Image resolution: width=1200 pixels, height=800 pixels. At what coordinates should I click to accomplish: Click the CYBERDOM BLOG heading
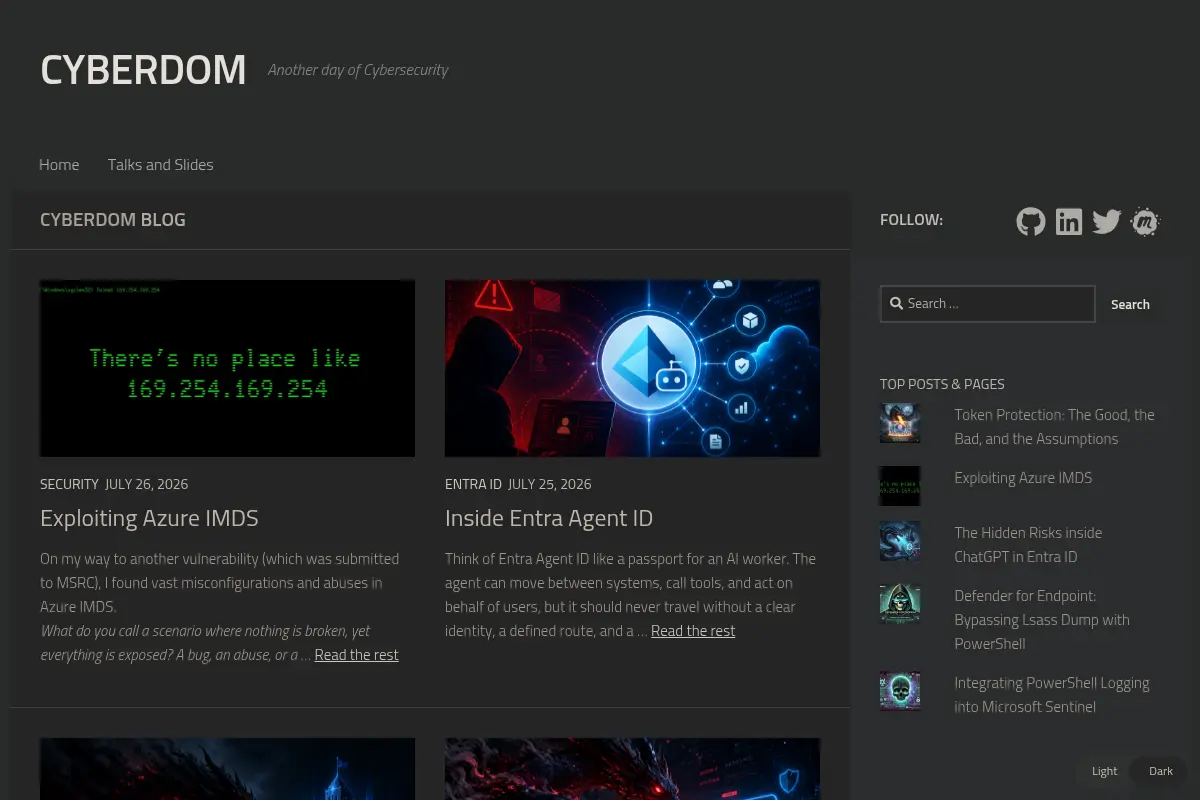(113, 220)
